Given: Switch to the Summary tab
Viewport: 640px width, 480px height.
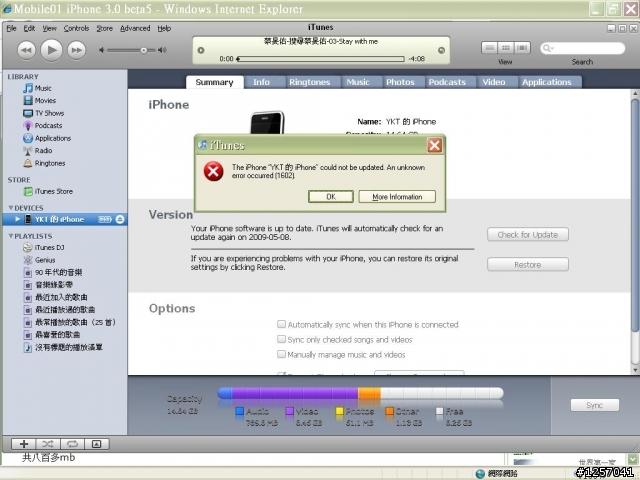Looking at the screenshot, I should tap(215, 82).
